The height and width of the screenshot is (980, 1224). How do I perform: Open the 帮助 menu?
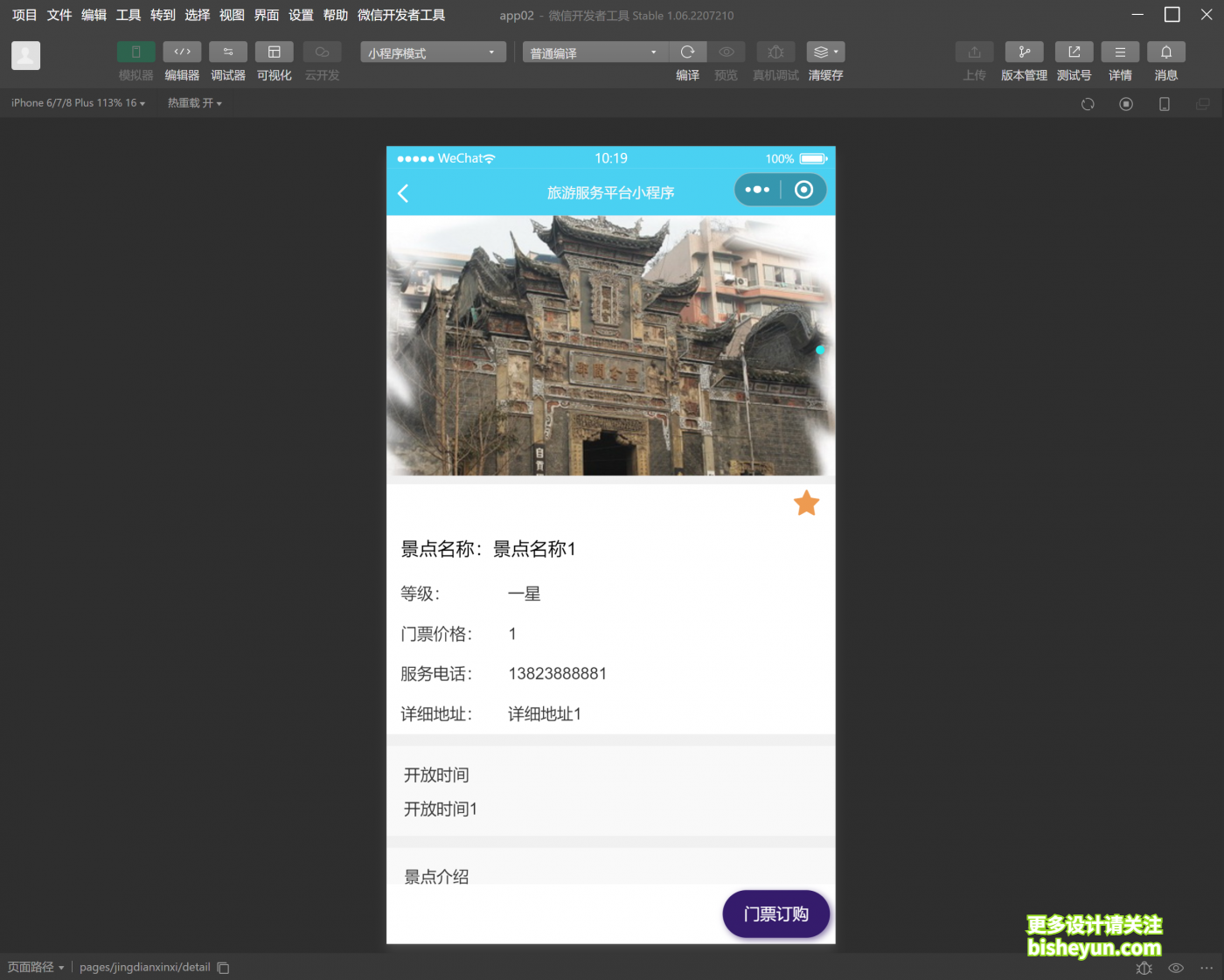coord(336,15)
